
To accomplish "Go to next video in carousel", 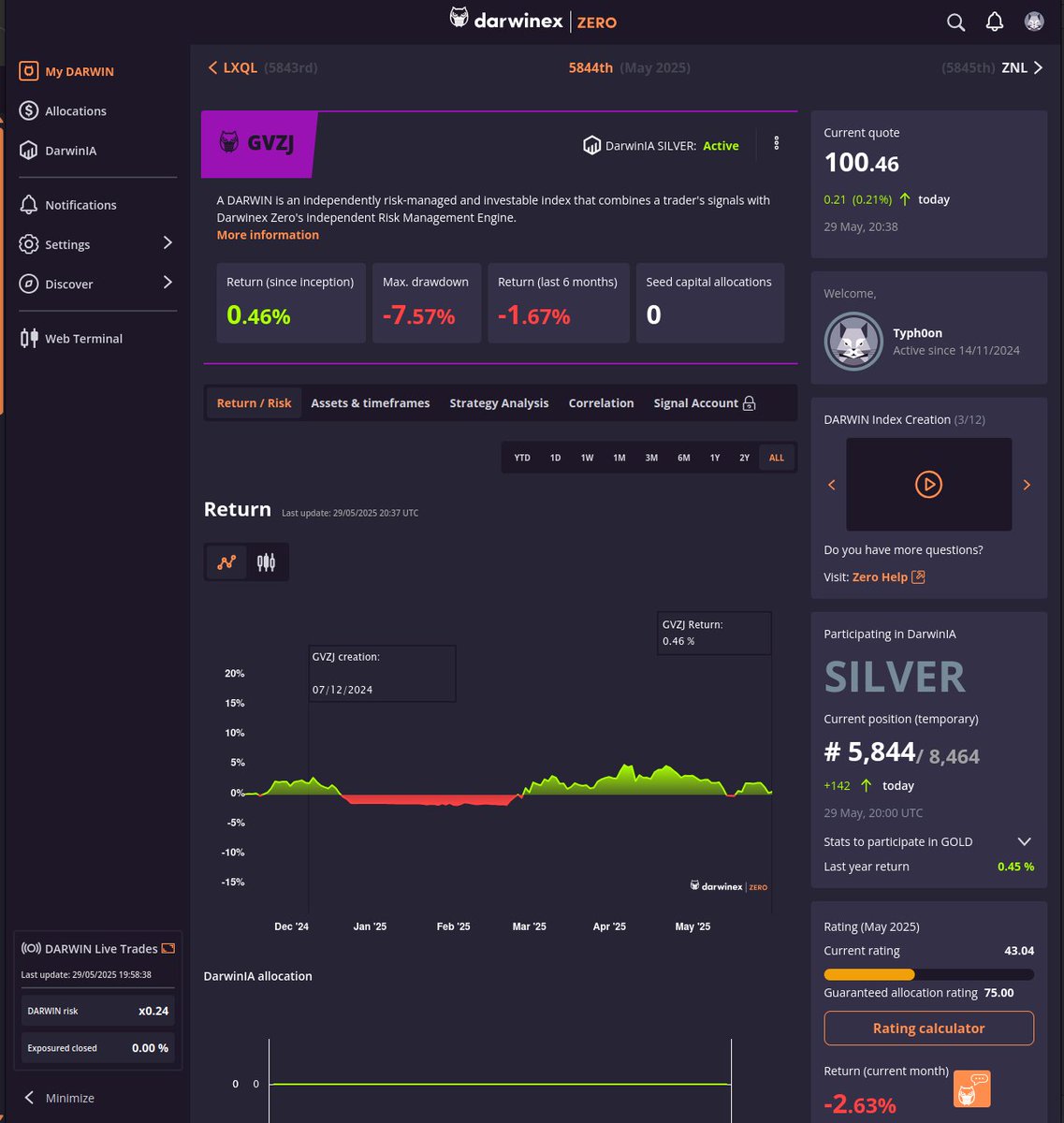I will click(1027, 485).
